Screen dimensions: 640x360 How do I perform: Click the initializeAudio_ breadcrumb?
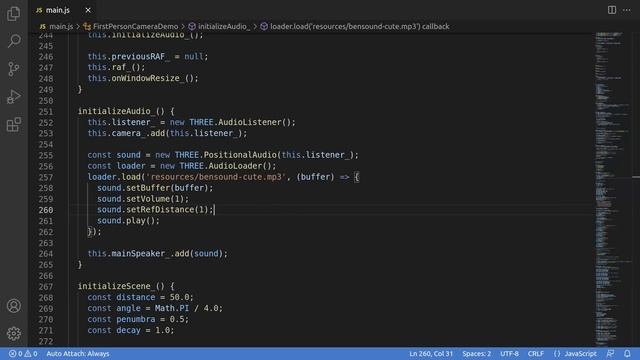pyautogui.click(x=219, y=27)
